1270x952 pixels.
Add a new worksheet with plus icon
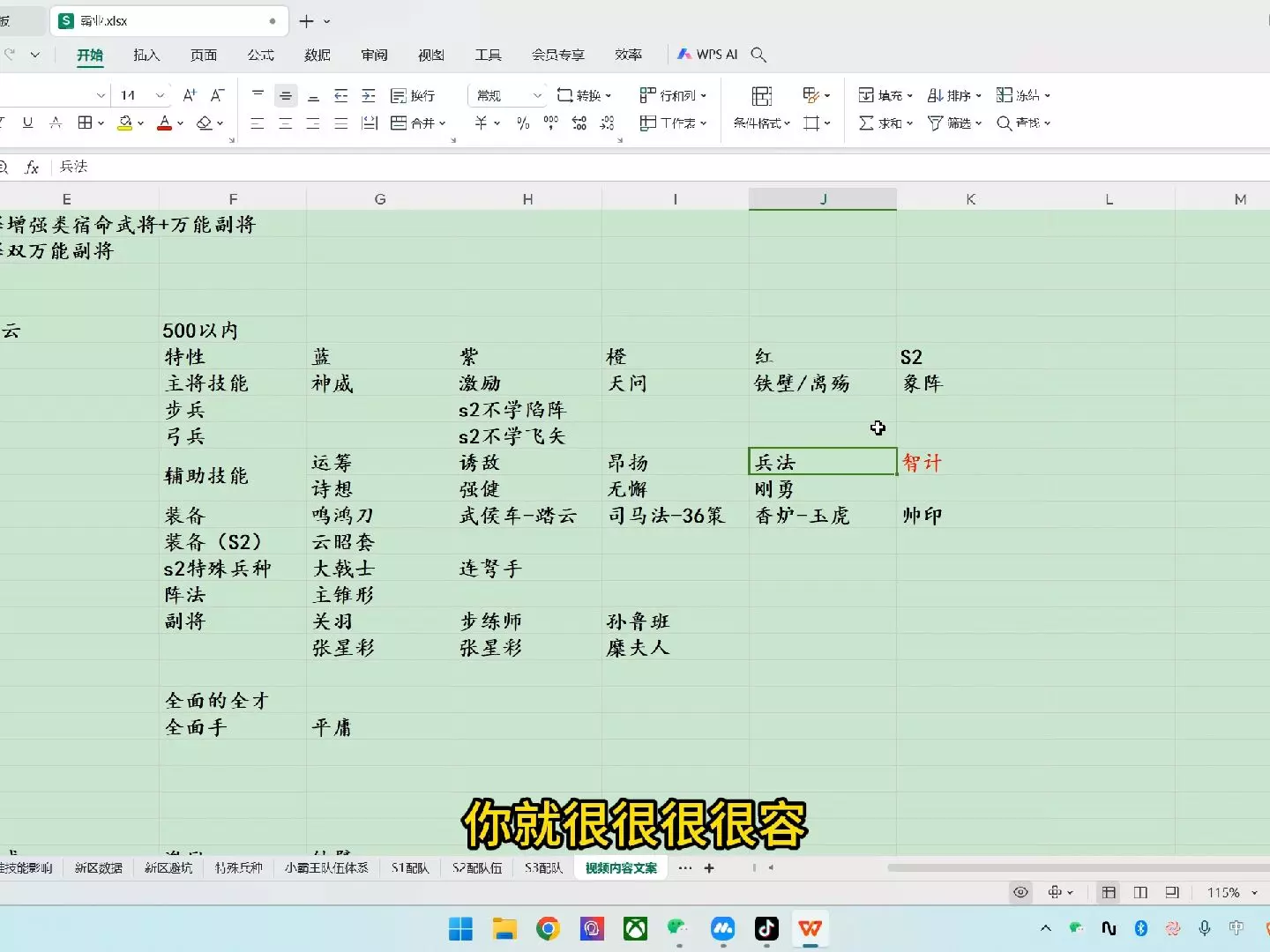tap(709, 868)
